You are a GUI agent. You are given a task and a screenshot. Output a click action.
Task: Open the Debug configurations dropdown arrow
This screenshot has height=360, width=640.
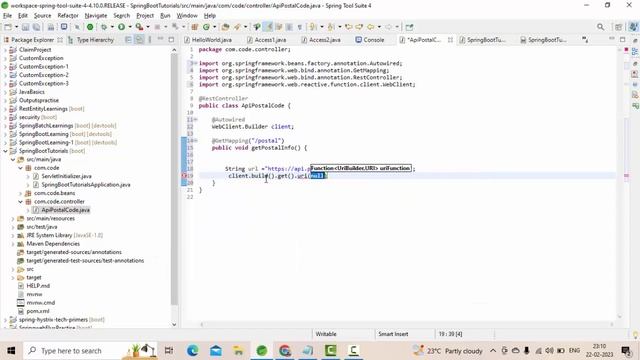(112, 27)
